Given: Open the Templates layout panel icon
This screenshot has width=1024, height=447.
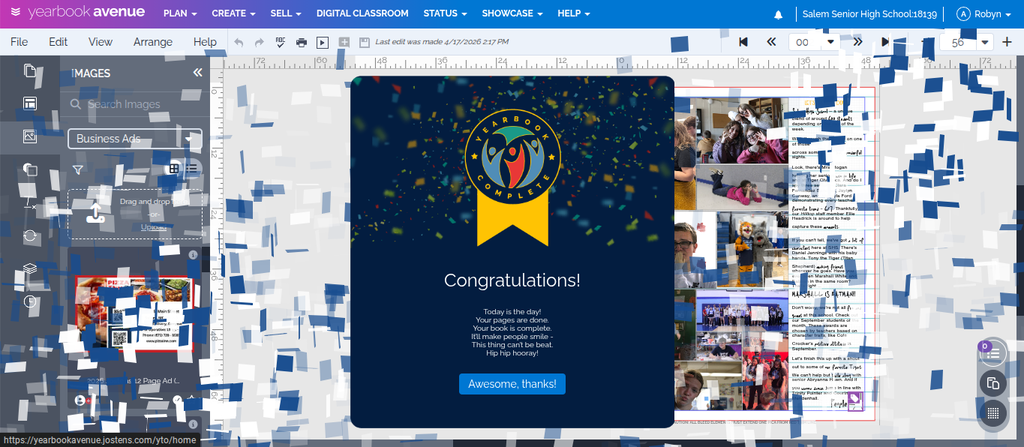Looking at the screenshot, I should click(29, 103).
